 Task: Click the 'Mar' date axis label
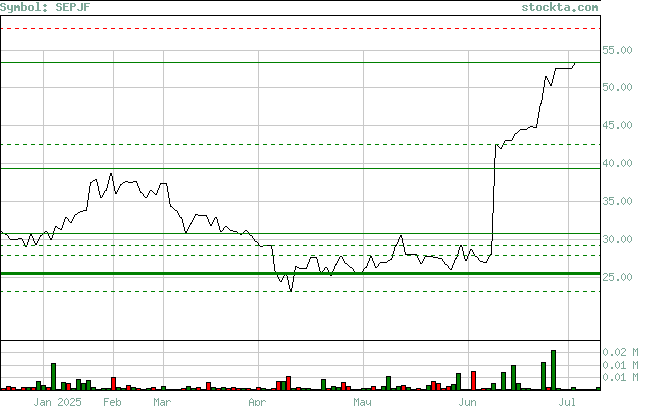(162, 402)
